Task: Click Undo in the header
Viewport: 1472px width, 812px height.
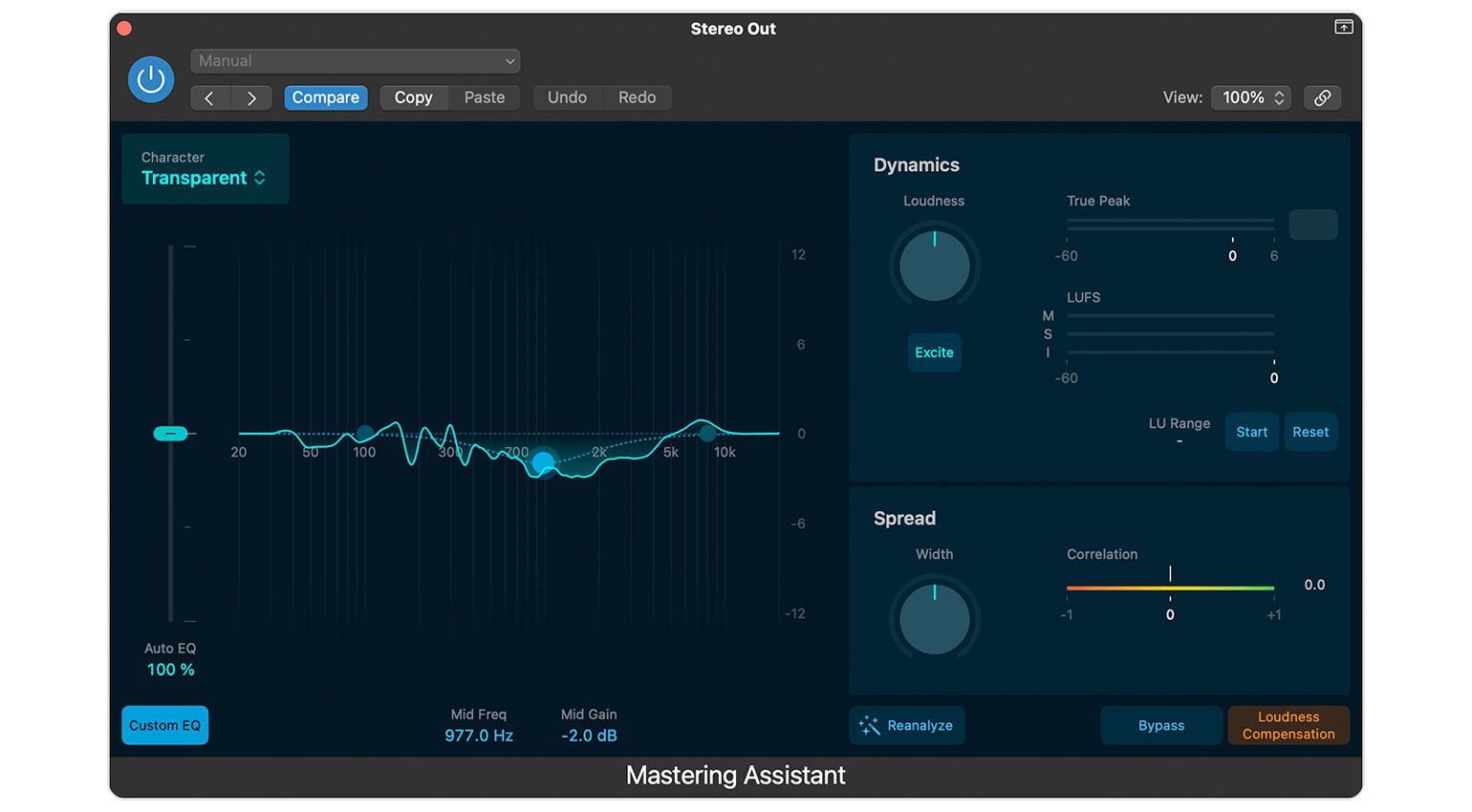Action: 567,97
